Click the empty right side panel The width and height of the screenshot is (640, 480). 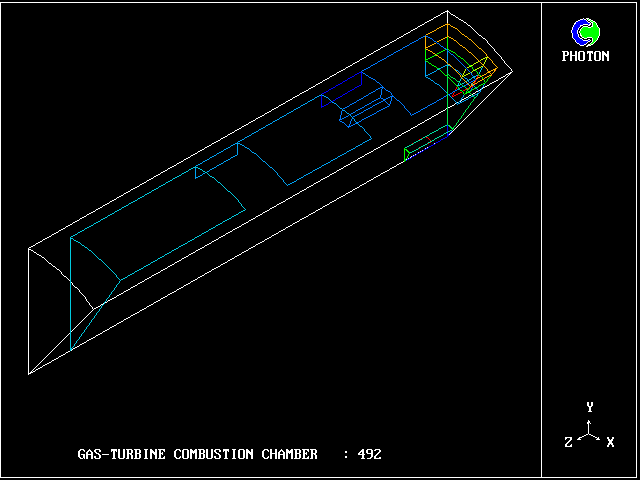pyautogui.click(x=590, y=230)
